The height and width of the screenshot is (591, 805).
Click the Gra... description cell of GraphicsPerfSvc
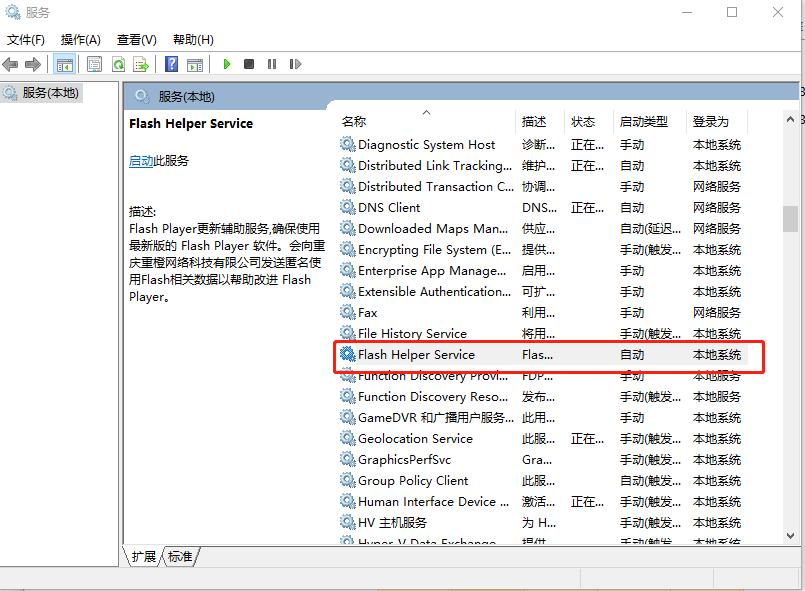pyautogui.click(x=537, y=460)
